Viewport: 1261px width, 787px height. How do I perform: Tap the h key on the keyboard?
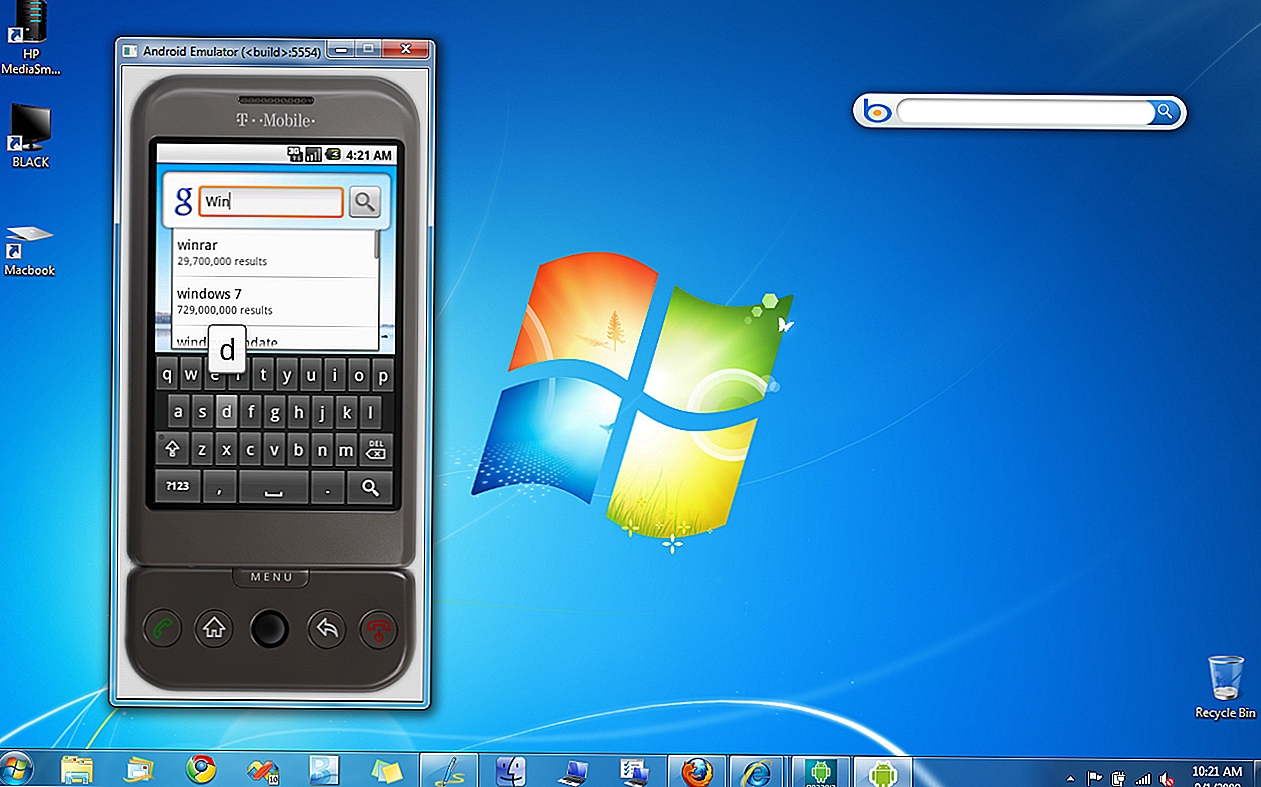click(299, 411)
